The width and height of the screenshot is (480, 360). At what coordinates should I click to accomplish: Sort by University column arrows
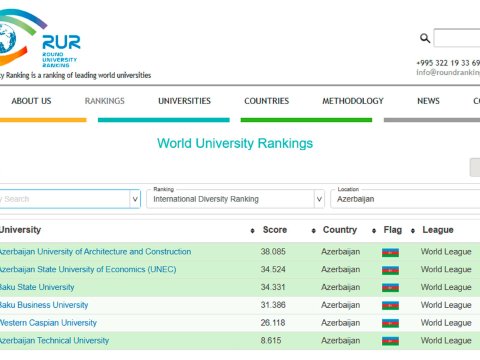[x=252, y=230]
